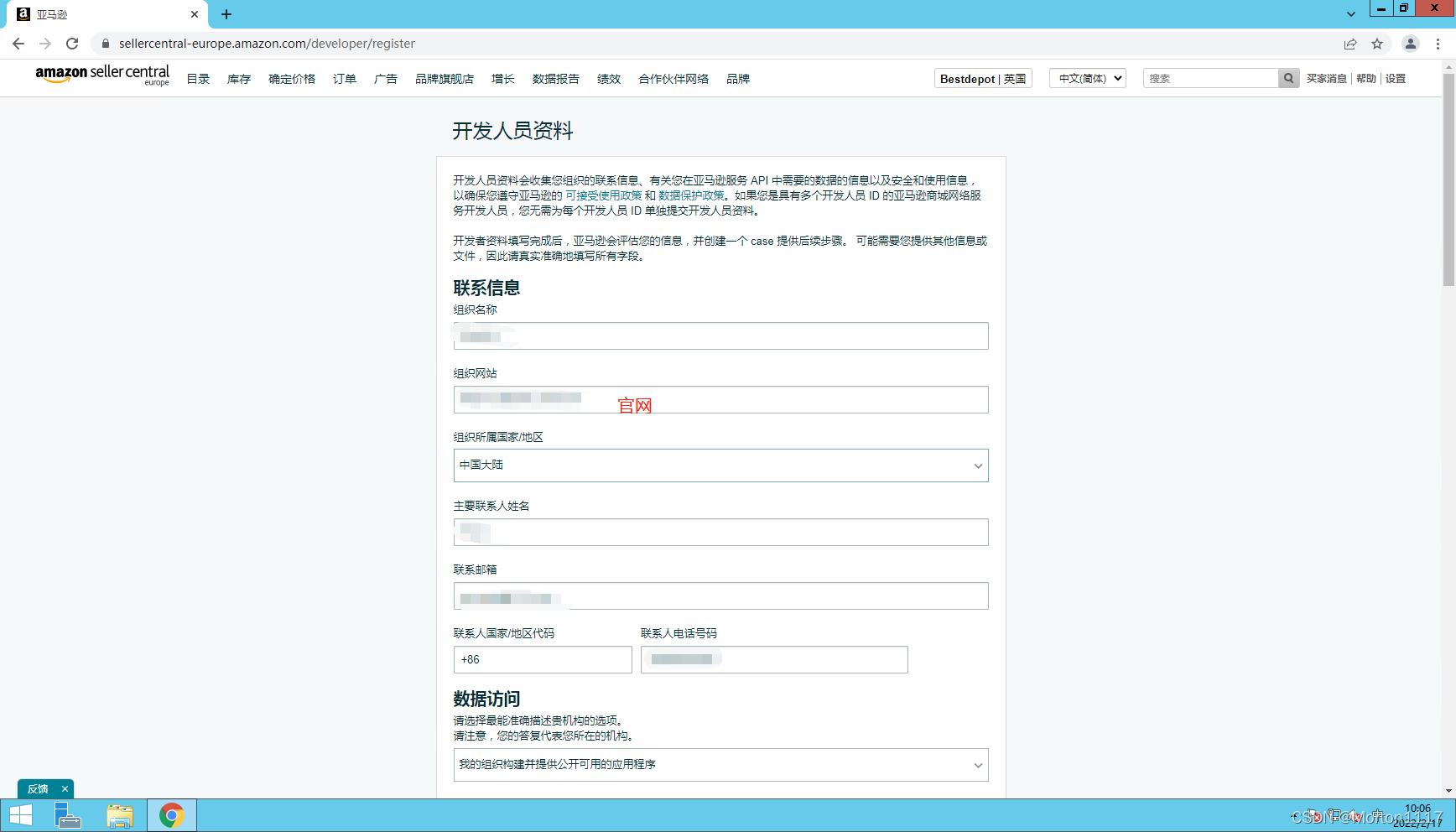Image resolution: width=1456 pixels, height=832 pixels.
Task: Click the page vertical scrollbar thumb
Action: (1448, 180)
